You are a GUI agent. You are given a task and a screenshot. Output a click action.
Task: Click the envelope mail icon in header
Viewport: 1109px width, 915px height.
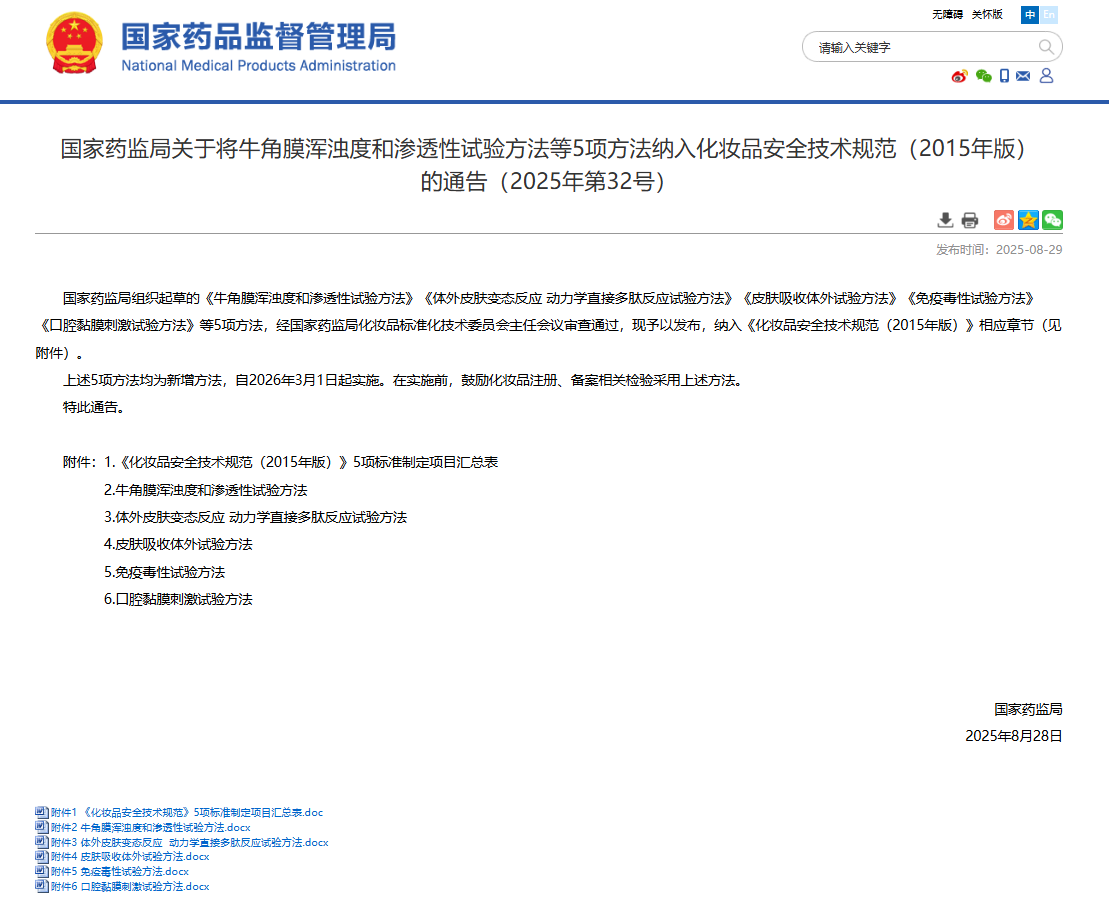click(1023, 76)
